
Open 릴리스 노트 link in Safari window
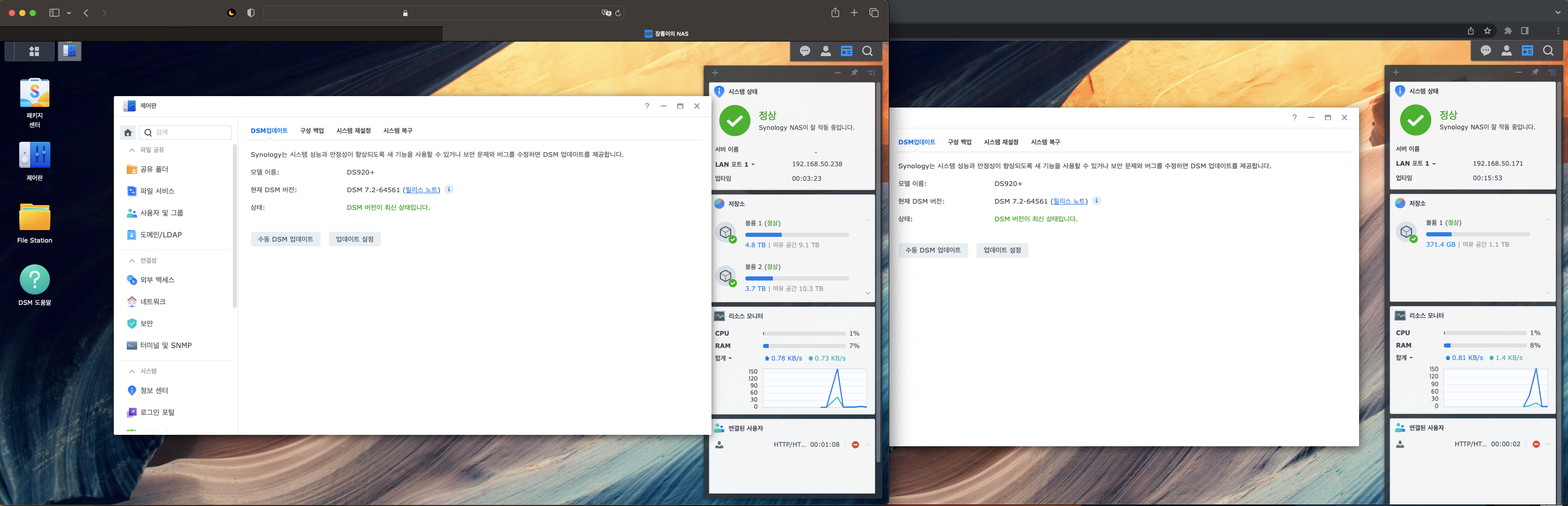[x=421, y=190]
